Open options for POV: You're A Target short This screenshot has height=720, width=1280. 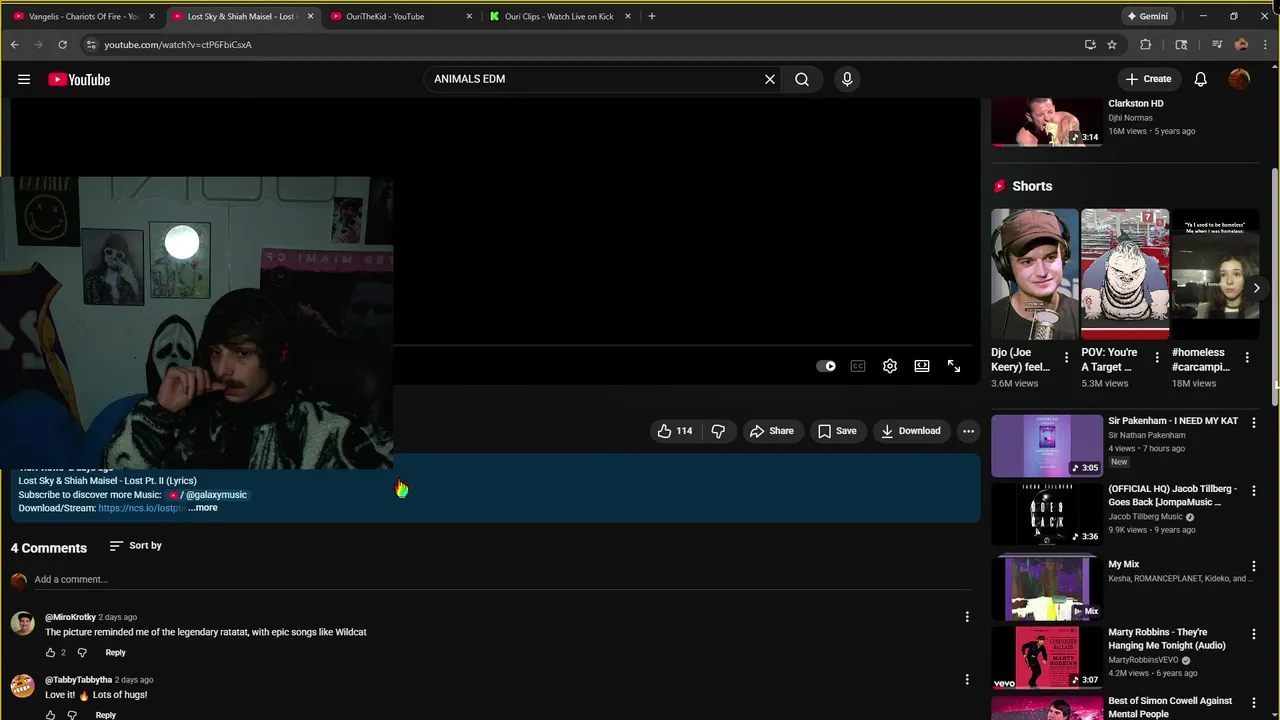1157,358
